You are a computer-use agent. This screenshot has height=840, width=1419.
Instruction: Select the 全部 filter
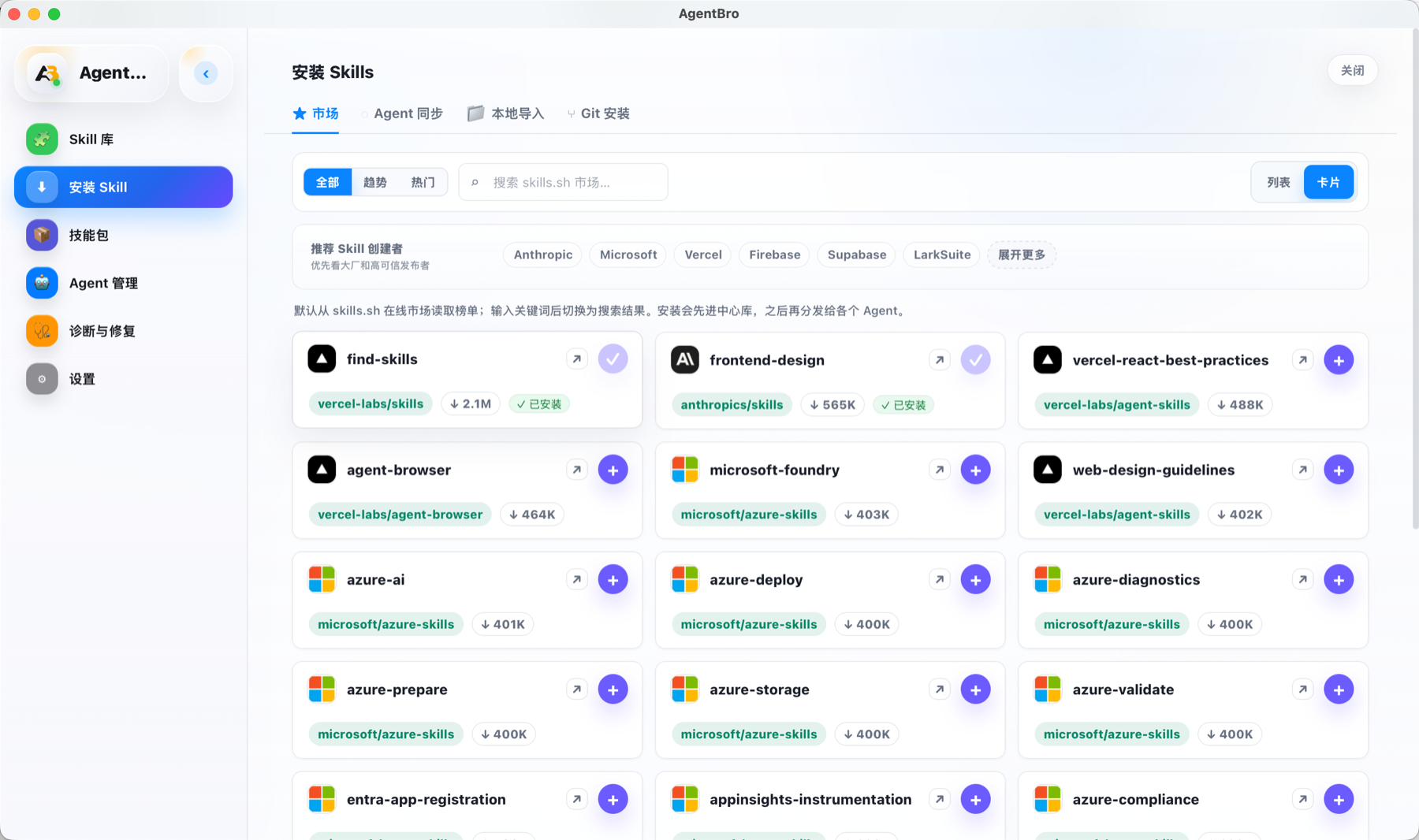coord(327,182)
